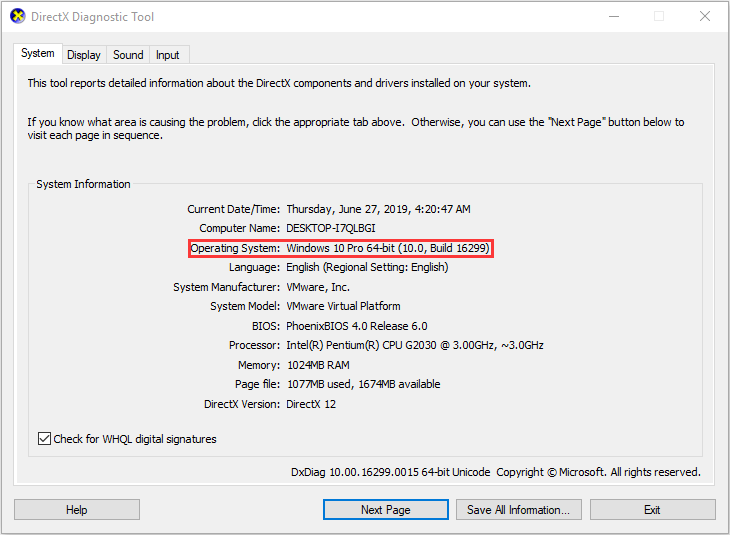Click the DirectX Diagnostic Tool title text

click(92, 17)
